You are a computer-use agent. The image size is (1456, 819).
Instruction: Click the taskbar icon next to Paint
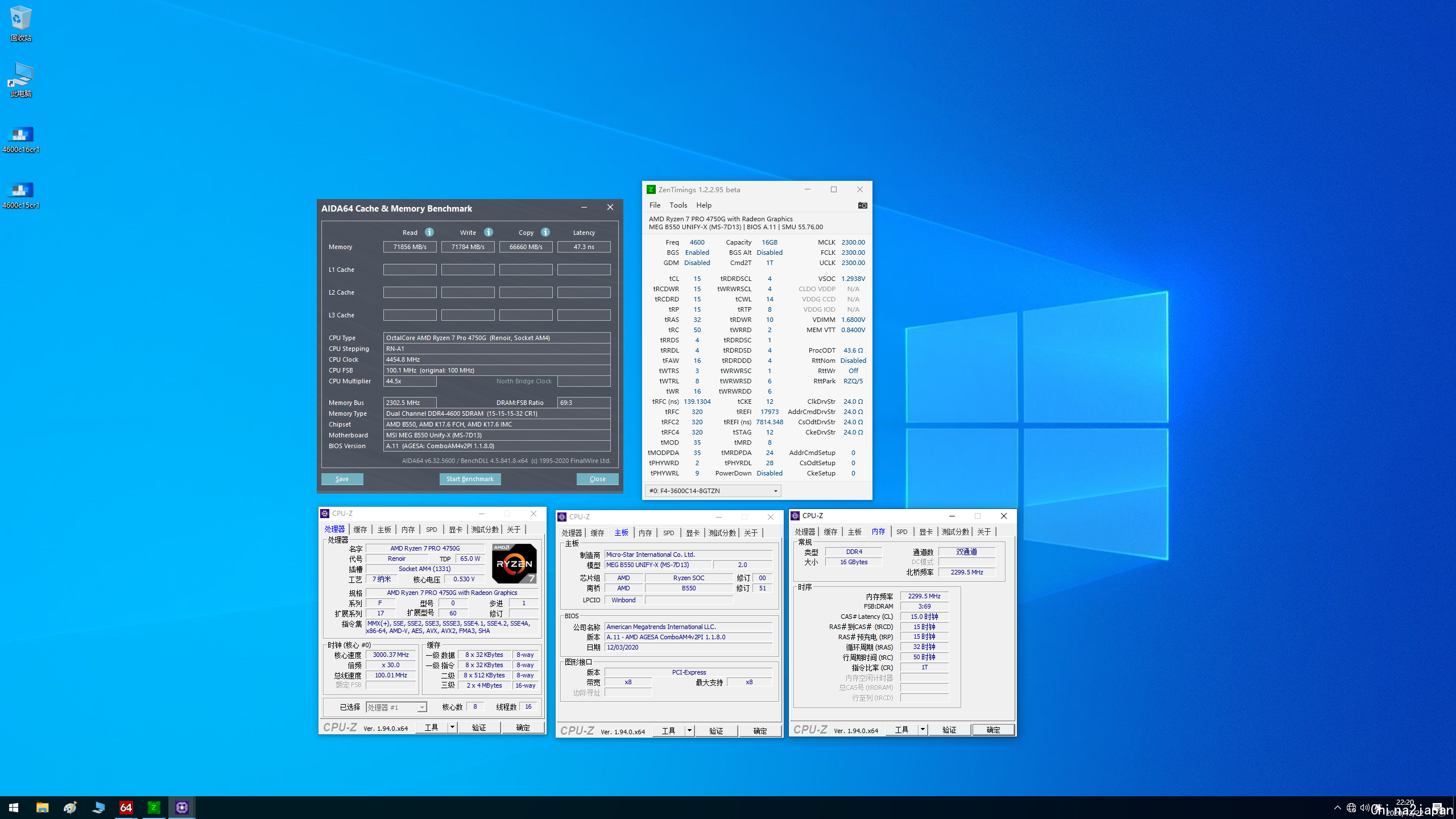(x=98, y=808)
